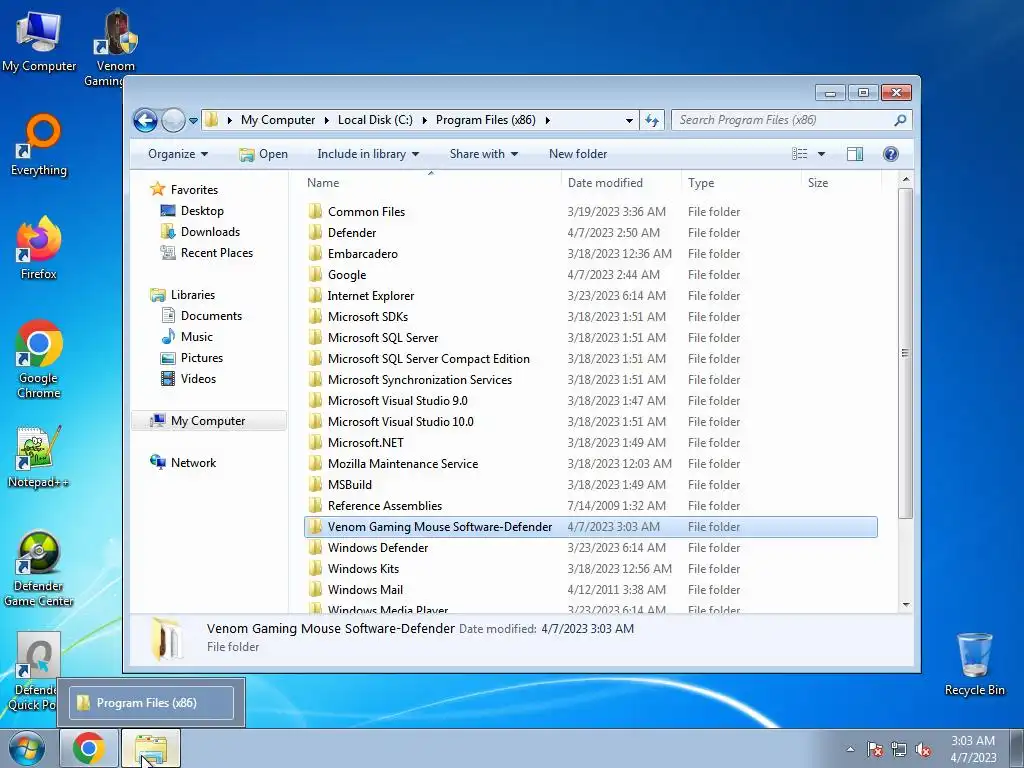Screen dimensions: 1024x768
Task: Select the MSBuild folder
Action: pos(590,485)
